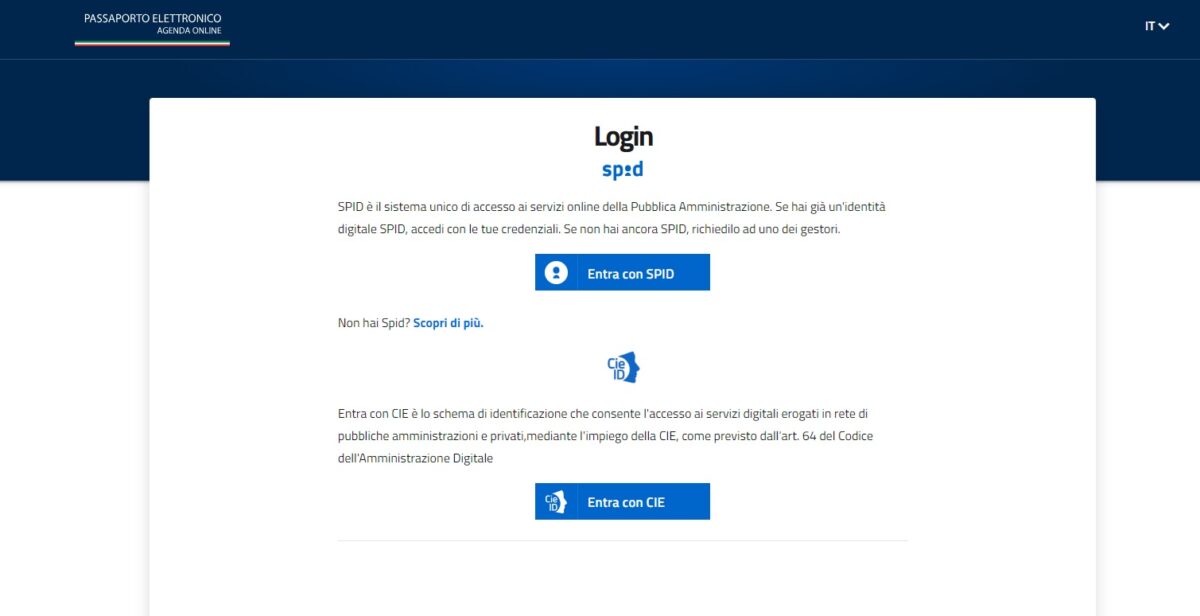Click the IT language code label
This screenshot has width=1200, height=616.
(1150, 27)
